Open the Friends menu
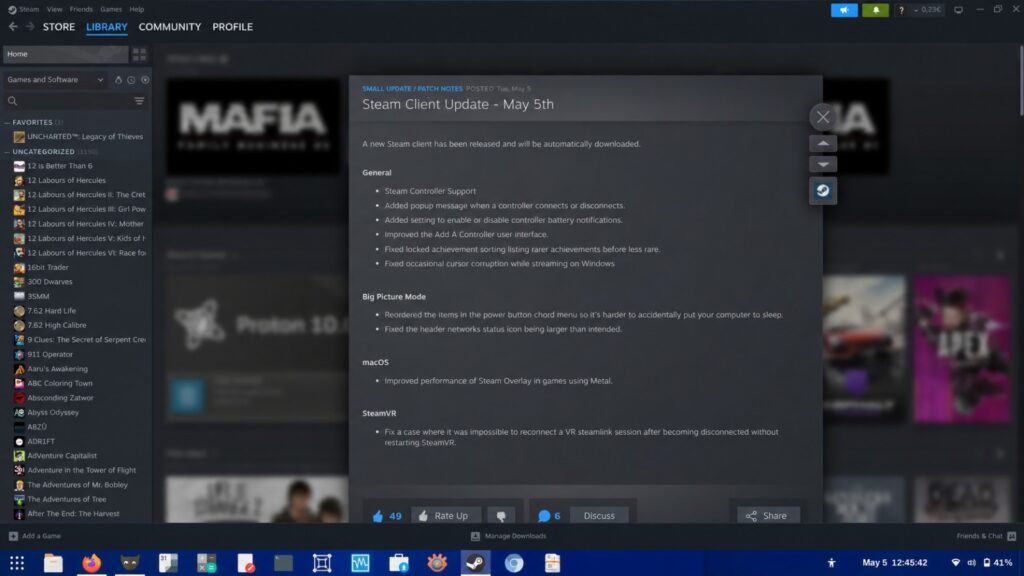The width and height of the screenshot is (1024, 576). point(81,9)
